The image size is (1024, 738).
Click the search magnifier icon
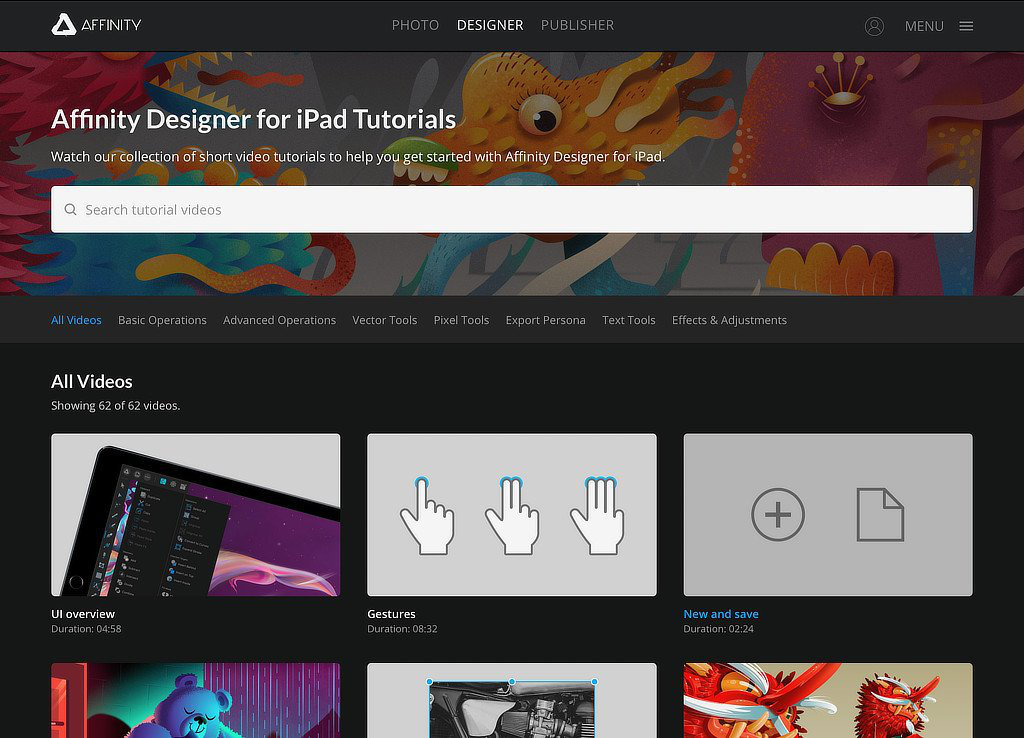[70, 210]
